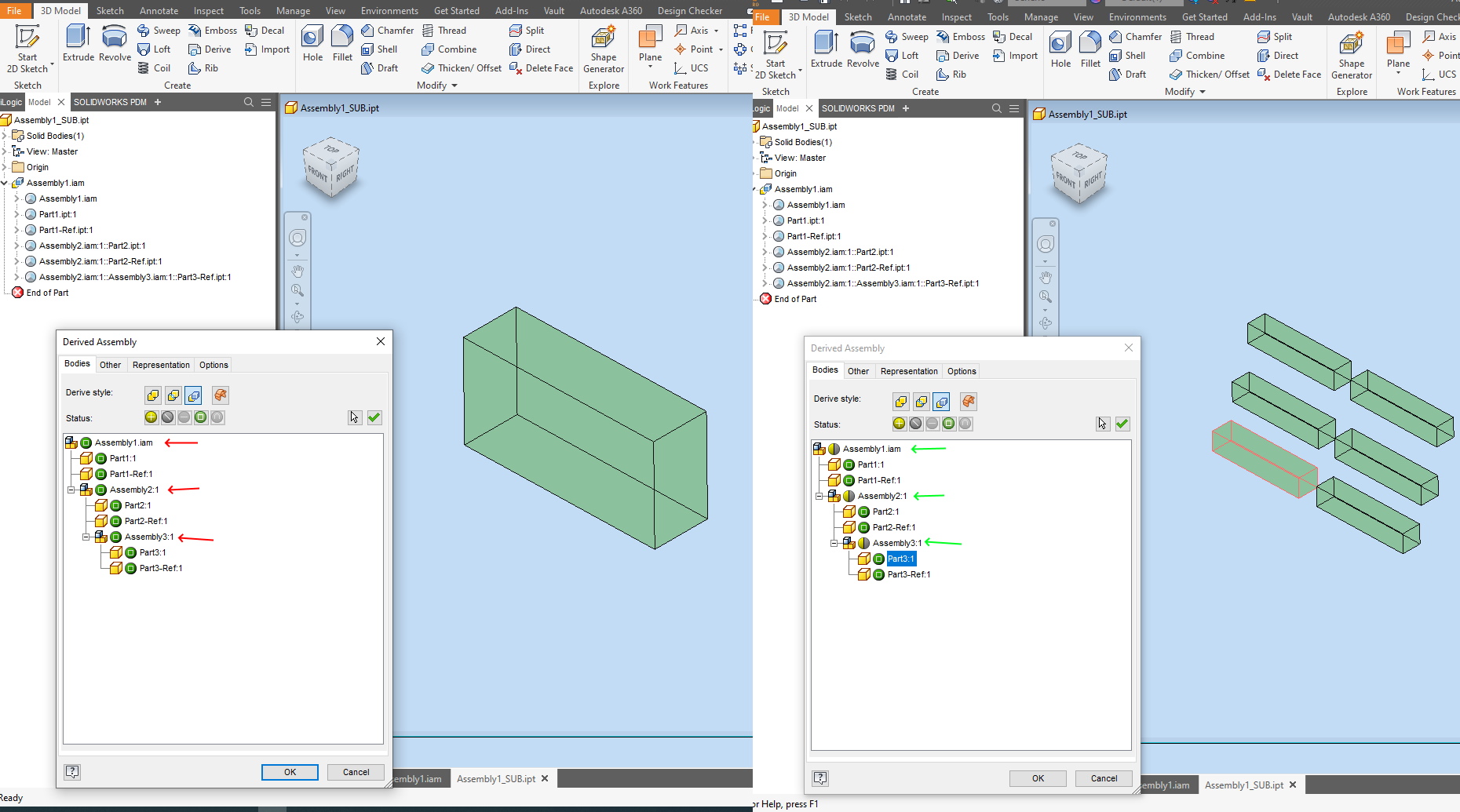The image size is (1460, 812).
Task: Open the Shape Generator
Action: [x=603, y=49]
